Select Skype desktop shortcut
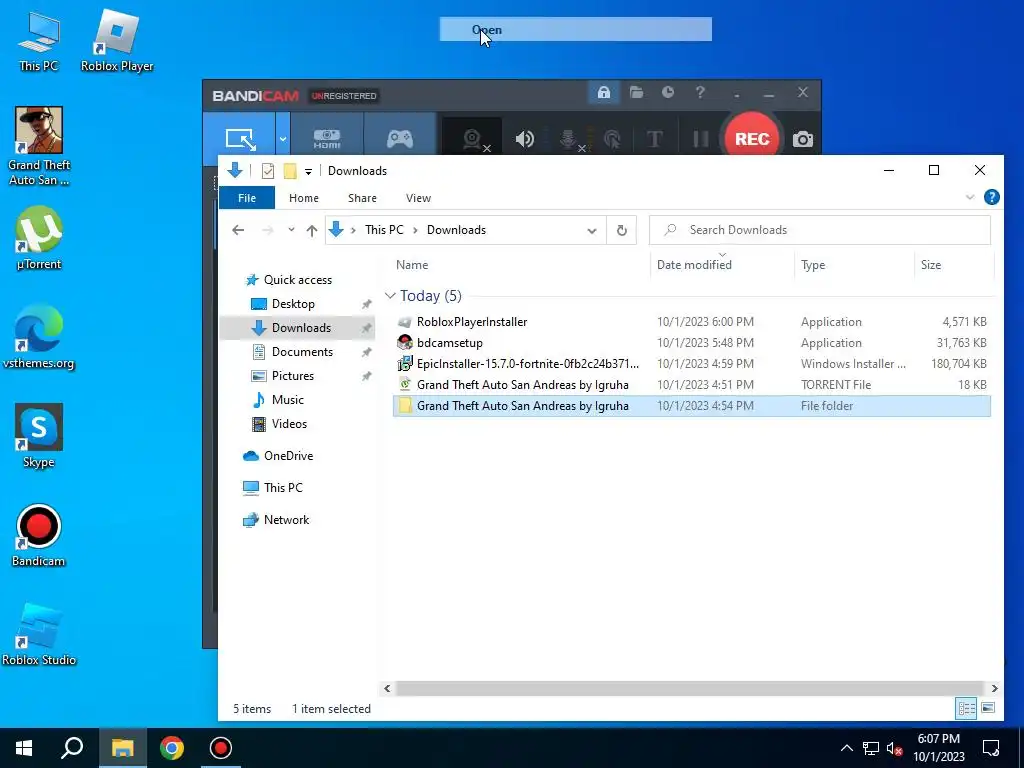The image size is (1024, 768). [39, 436]
